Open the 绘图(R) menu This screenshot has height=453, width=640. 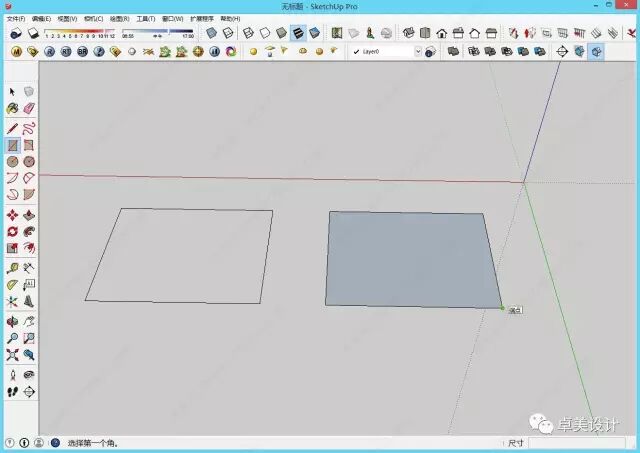click(x=120, y=19)
